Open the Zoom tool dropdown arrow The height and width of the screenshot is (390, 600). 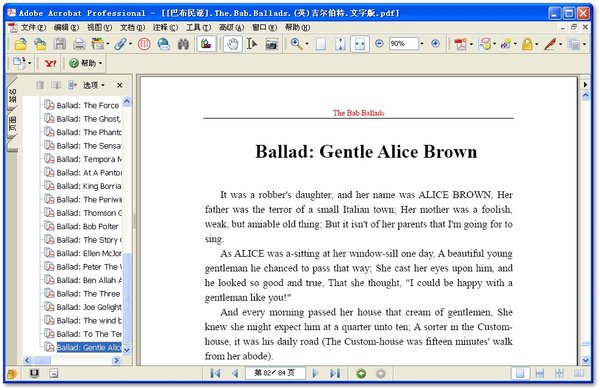pyautogui.click(x=307, y=44)
